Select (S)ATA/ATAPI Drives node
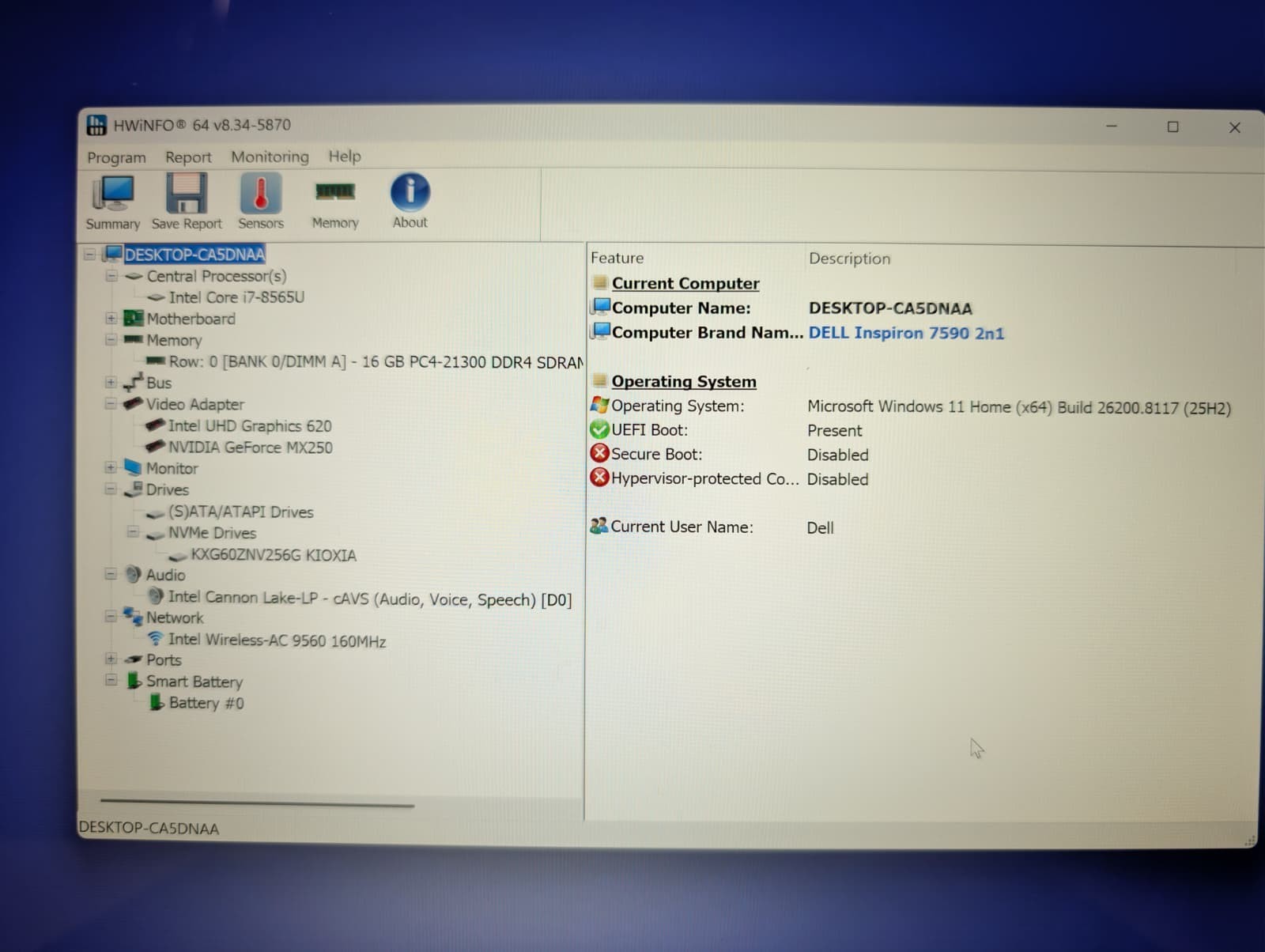The image size is (1265, 952). coord(241,512)
